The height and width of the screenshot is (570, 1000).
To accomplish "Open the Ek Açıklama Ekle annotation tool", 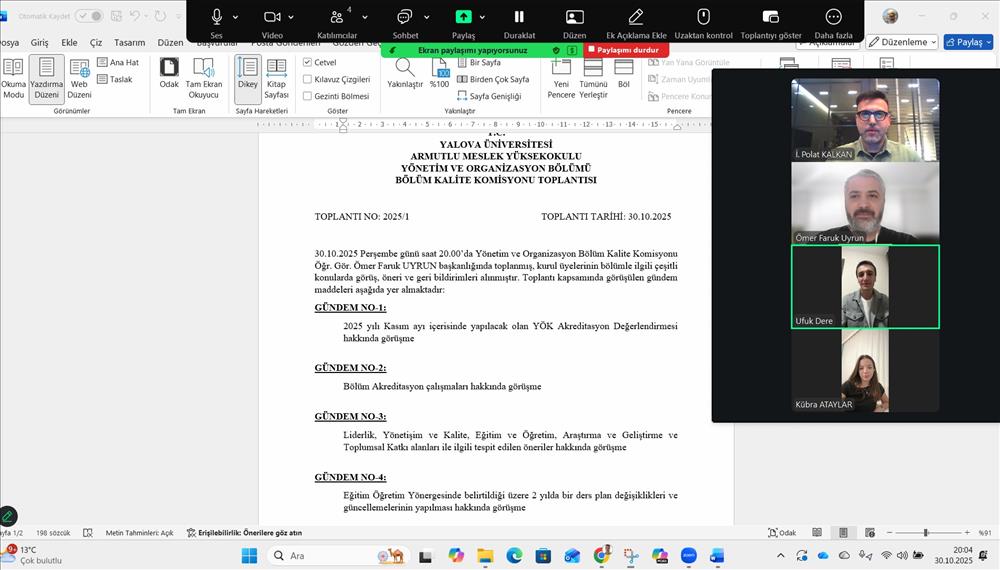I will click(636, 17).
